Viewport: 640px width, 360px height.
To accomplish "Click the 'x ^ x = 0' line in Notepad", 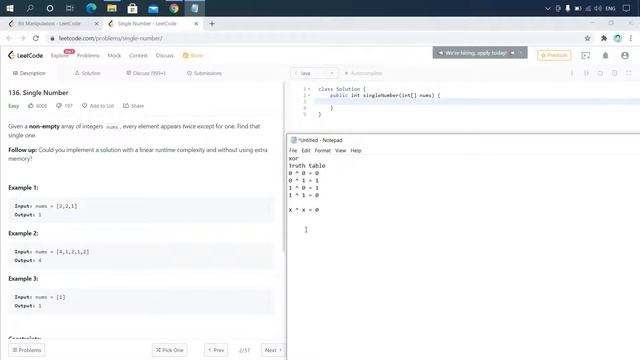I will tap(304, 210).
